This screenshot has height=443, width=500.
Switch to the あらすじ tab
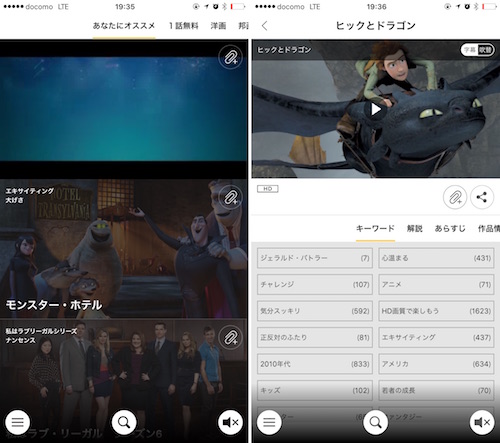click(450, 228)
